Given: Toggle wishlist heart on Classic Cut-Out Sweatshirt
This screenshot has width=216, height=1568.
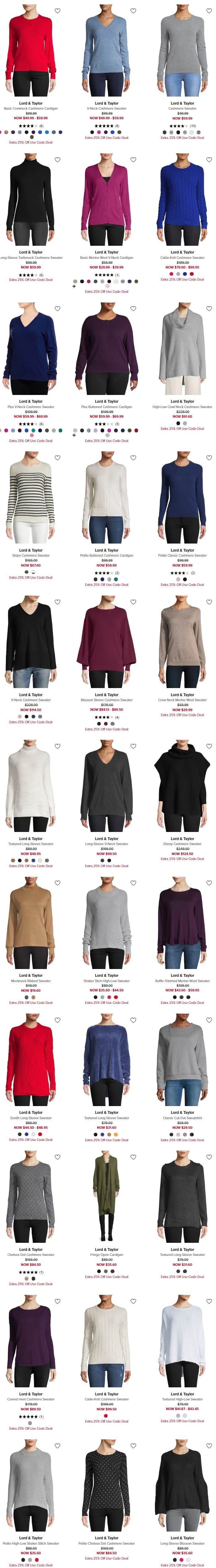Looking at the screenshot, I should [x=209, y=1020].
